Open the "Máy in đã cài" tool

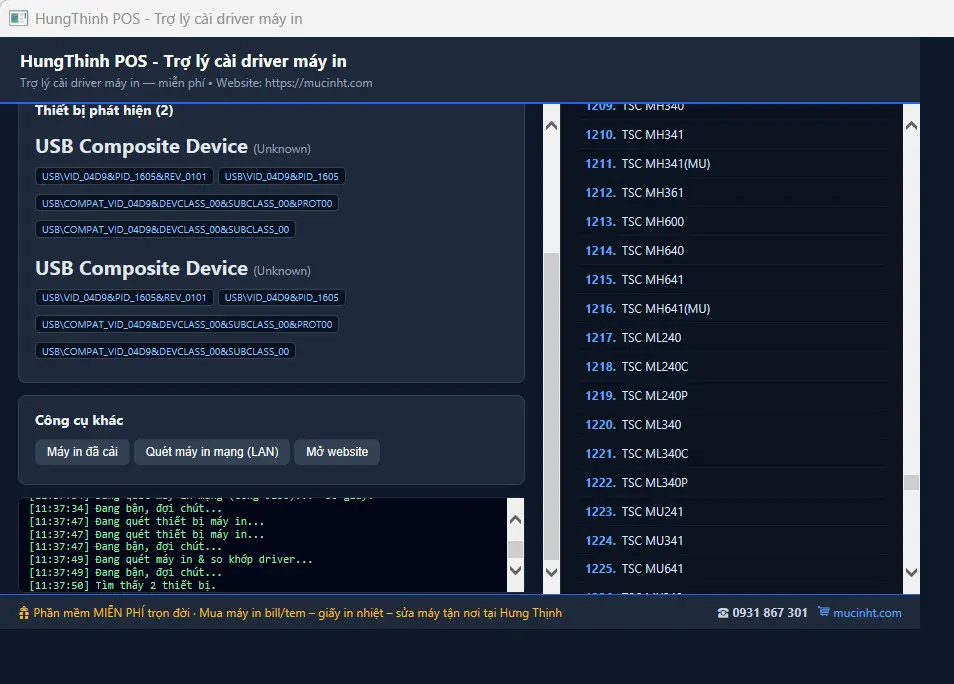tap(82, 452)
